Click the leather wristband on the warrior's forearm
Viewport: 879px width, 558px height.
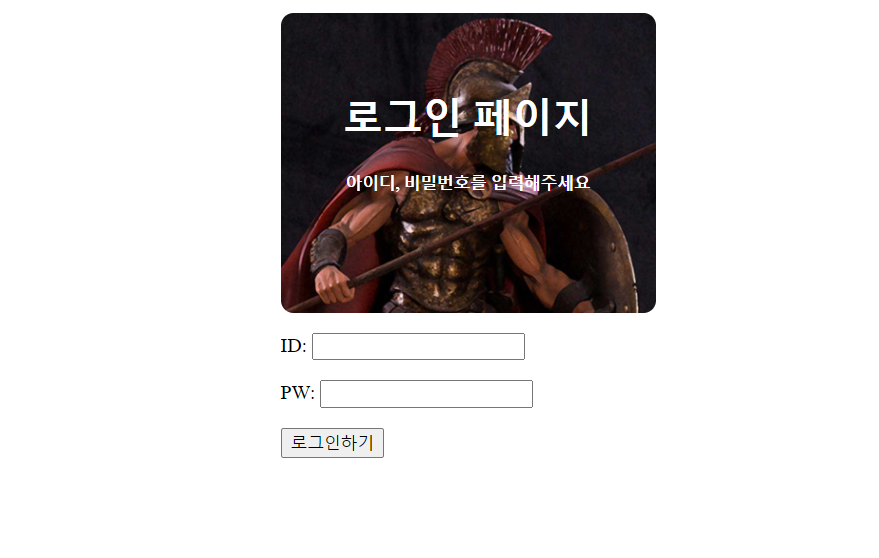click(329, 250)
